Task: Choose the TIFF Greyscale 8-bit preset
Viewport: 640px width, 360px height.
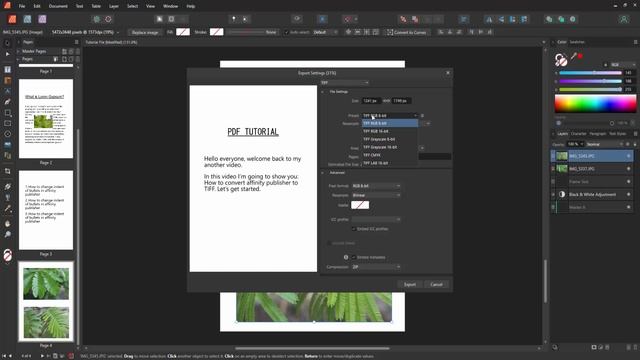Action: [390, 140]
